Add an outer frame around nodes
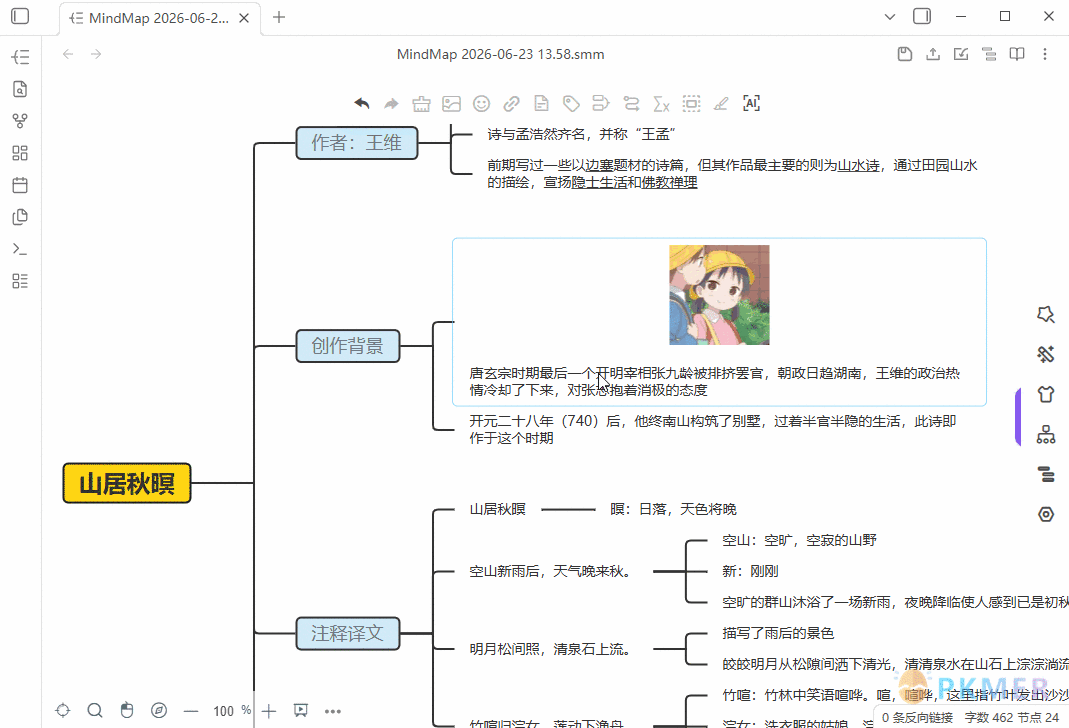Screen dimensions: 1069x728 point(691,104)
